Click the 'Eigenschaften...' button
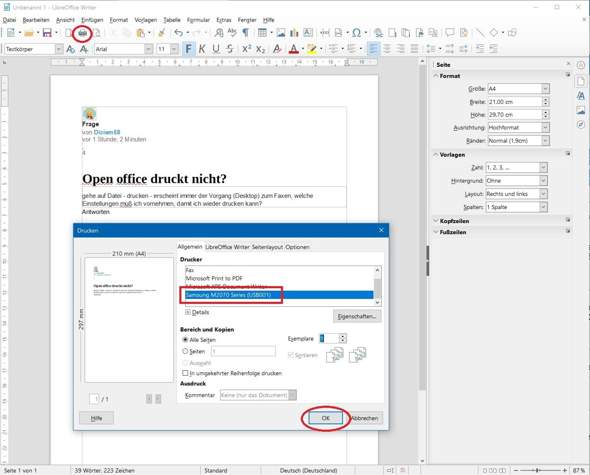The image size is (590, 475). (357, 316)
